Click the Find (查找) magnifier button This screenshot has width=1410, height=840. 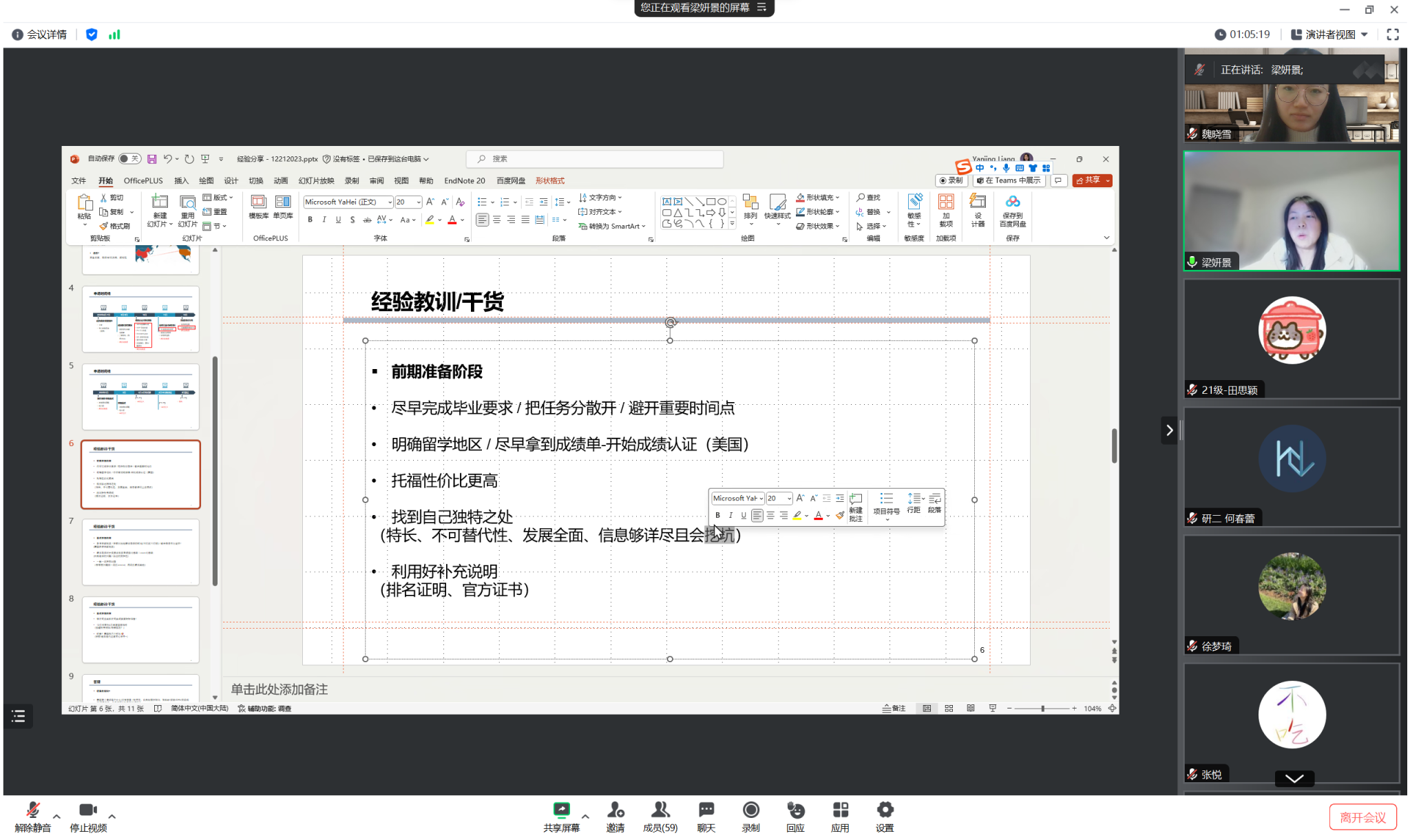click(x=868, y=198)
